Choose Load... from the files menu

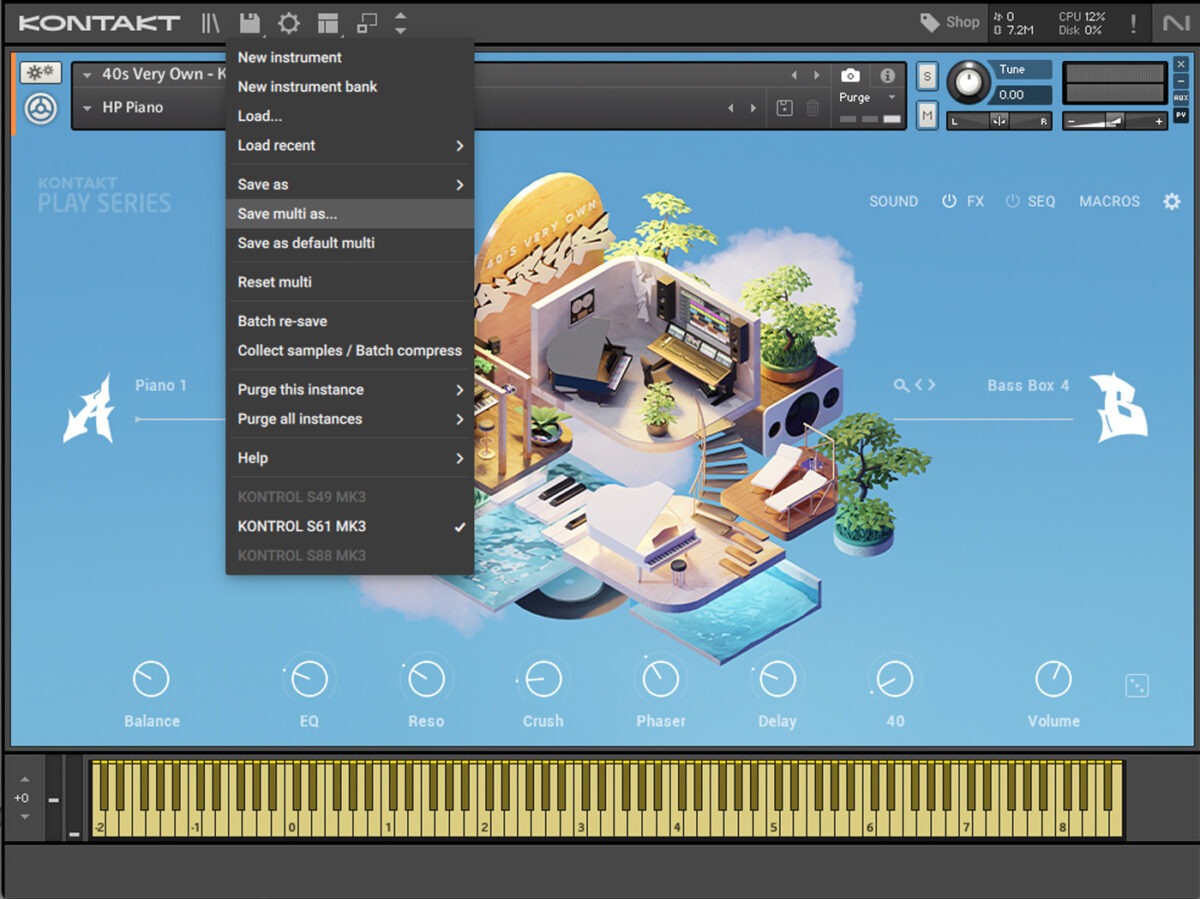[x=350, y=116]
